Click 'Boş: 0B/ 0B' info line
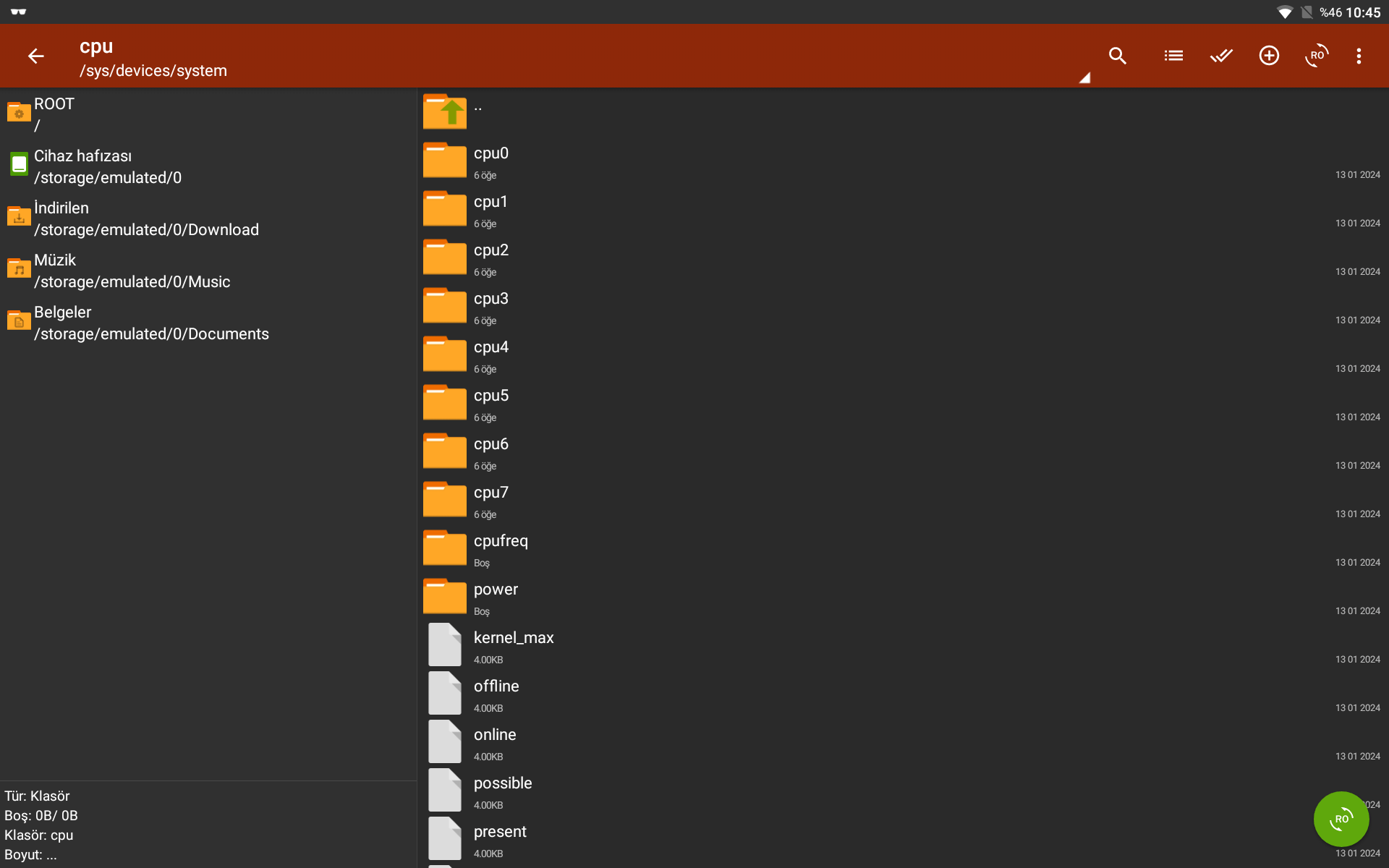 pos(41,815)
